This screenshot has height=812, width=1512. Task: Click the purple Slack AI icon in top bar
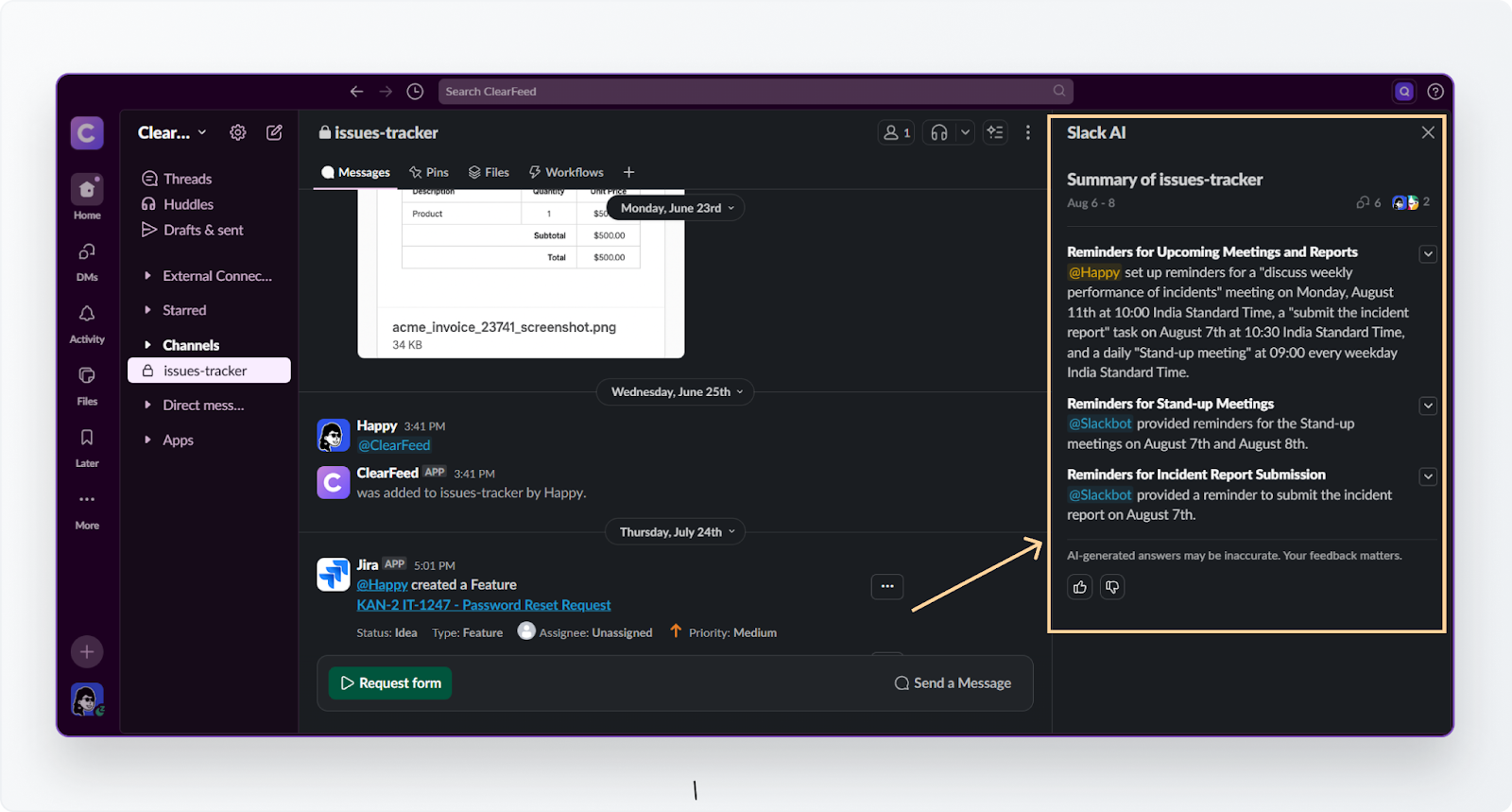(1404, 92)
